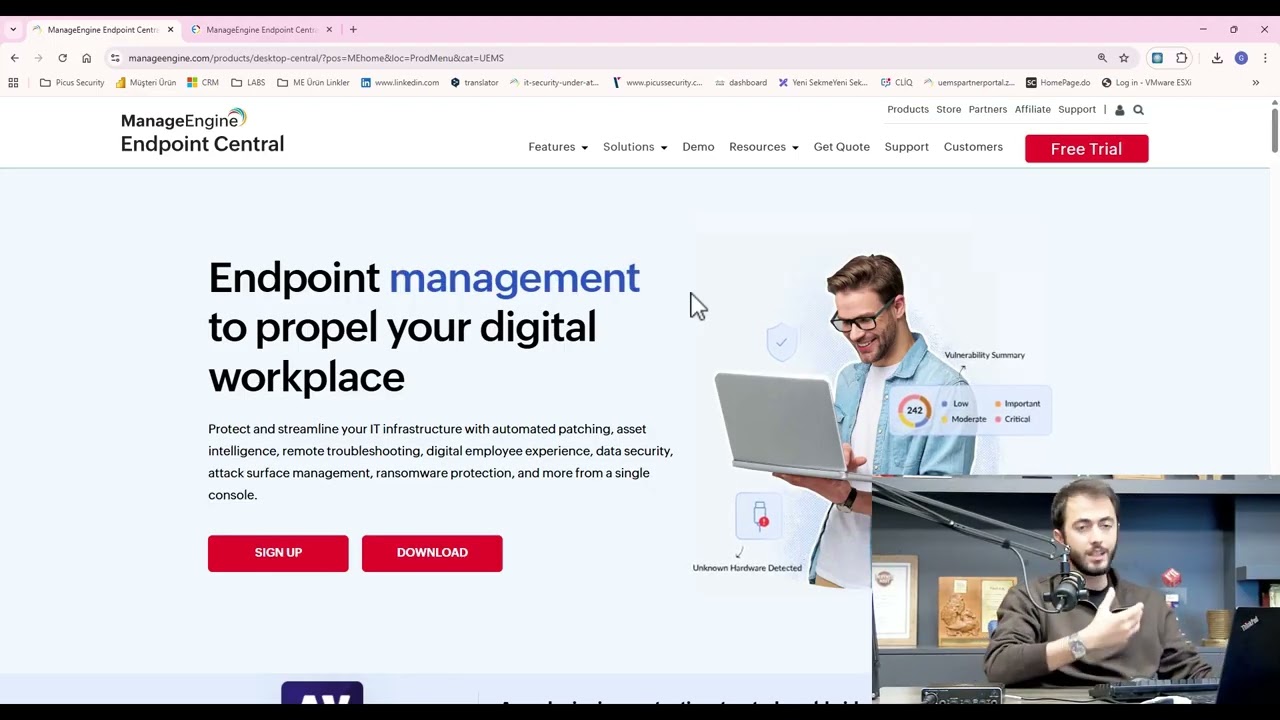Screen dimensions: 1280x720
Task: Close the first ManageEngine Endpoint Central tab
Action: (170, 30)
